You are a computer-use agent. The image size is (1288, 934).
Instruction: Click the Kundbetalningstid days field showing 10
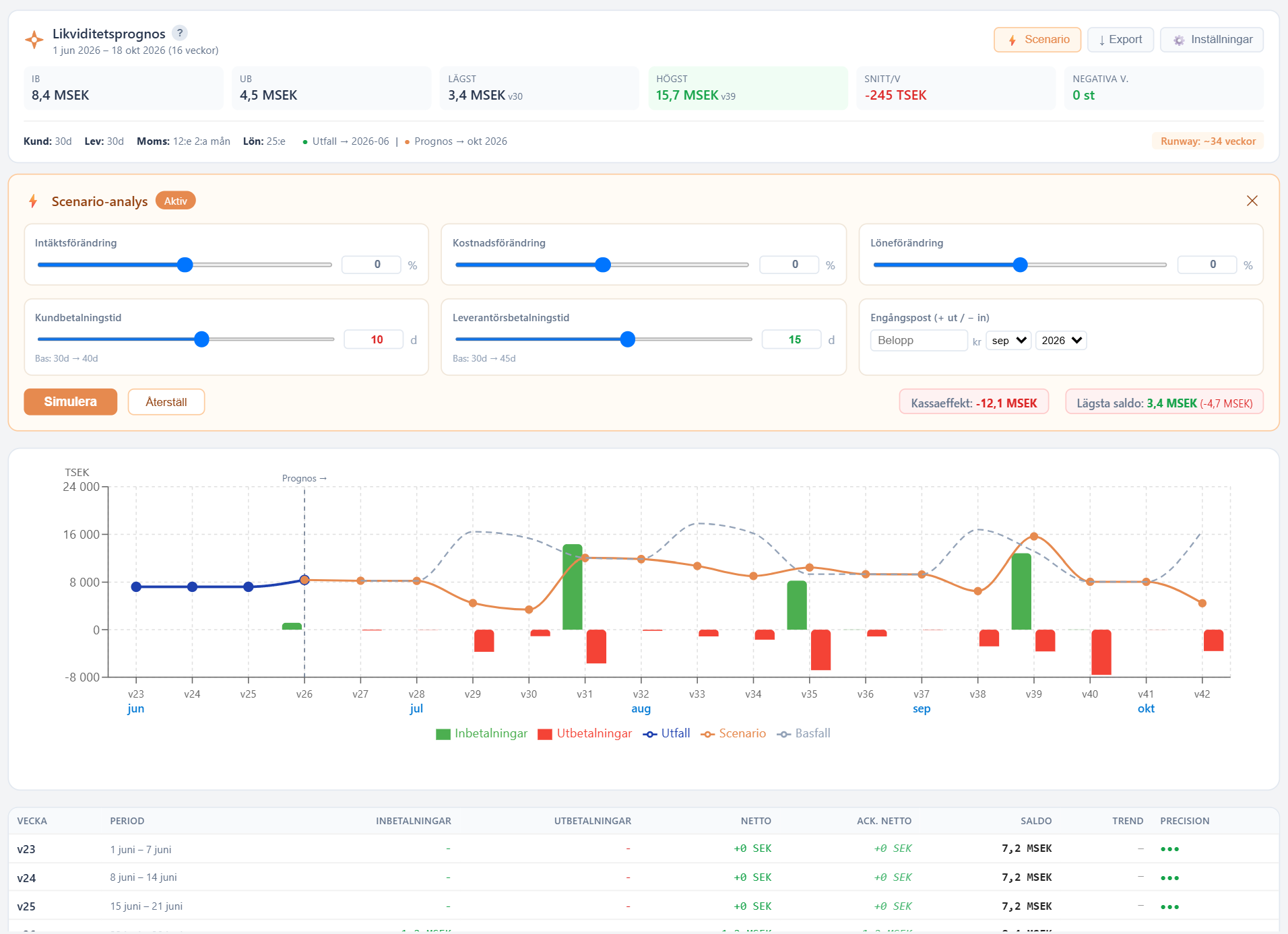click(x=374, y=339)
